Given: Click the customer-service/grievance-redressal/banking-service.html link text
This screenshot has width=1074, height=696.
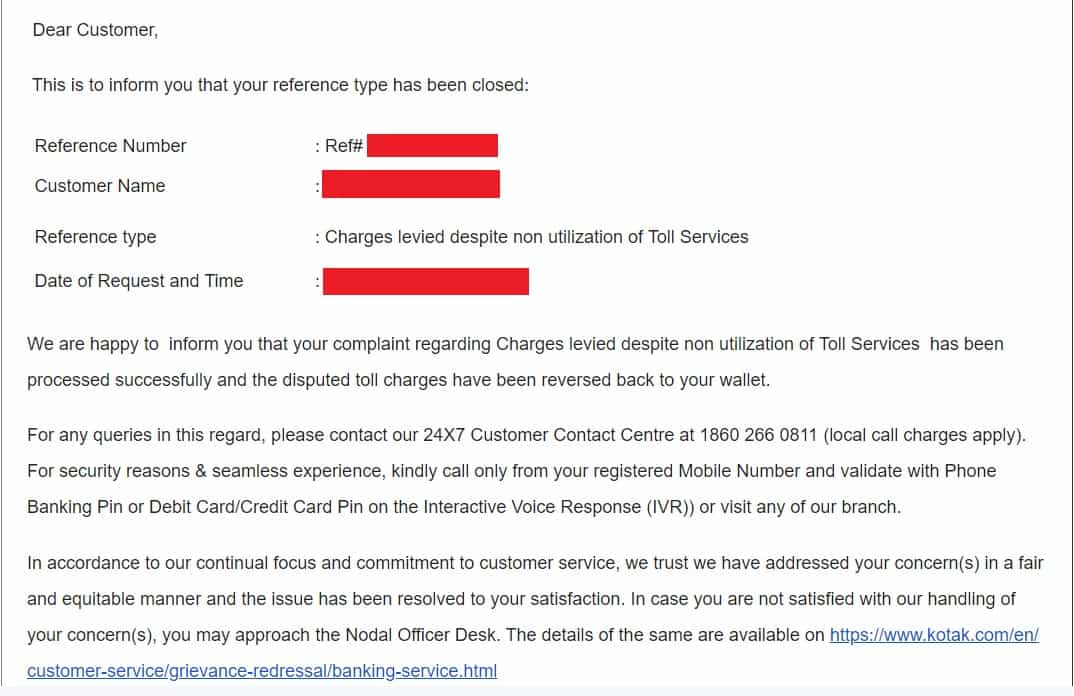Looking at the screenshot, I should point(262,671).
